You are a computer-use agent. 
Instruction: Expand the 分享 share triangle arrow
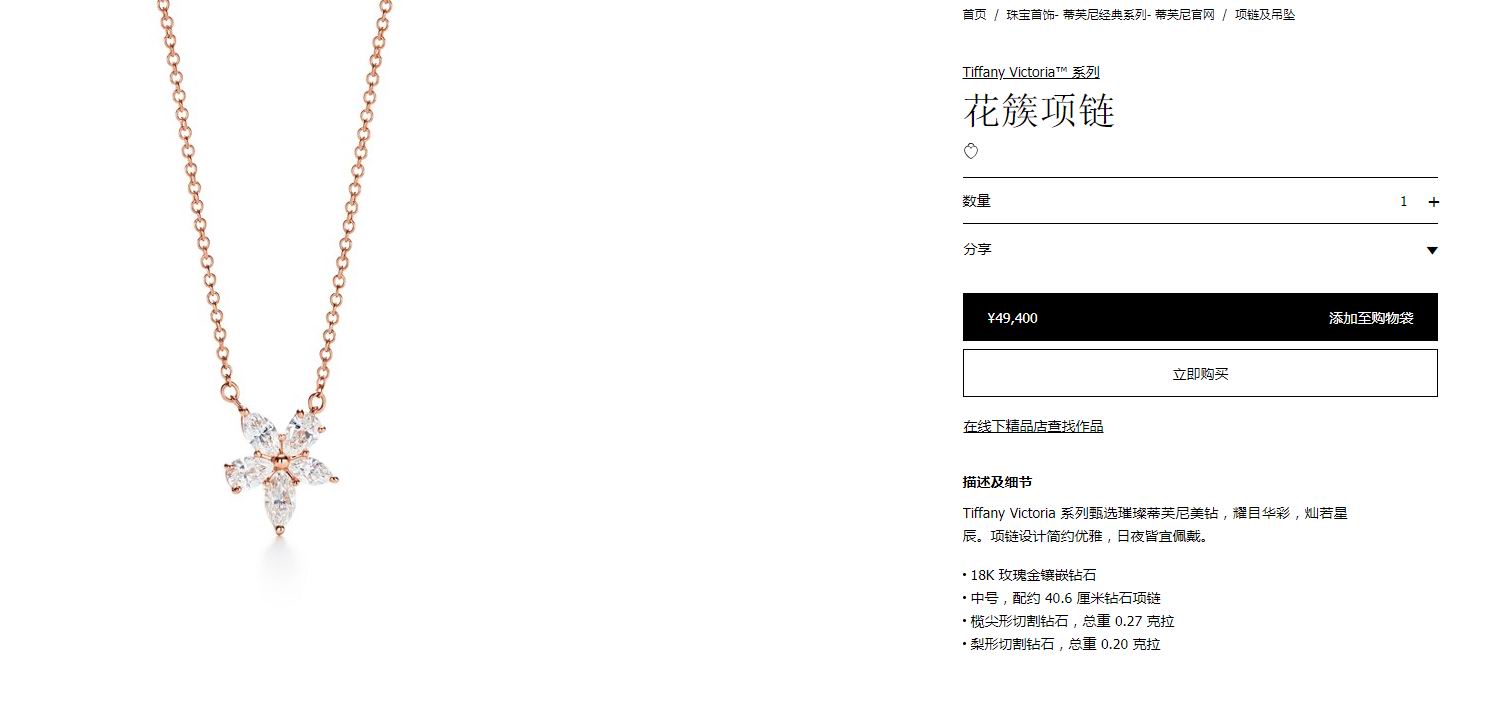(x=1432, y=250)
